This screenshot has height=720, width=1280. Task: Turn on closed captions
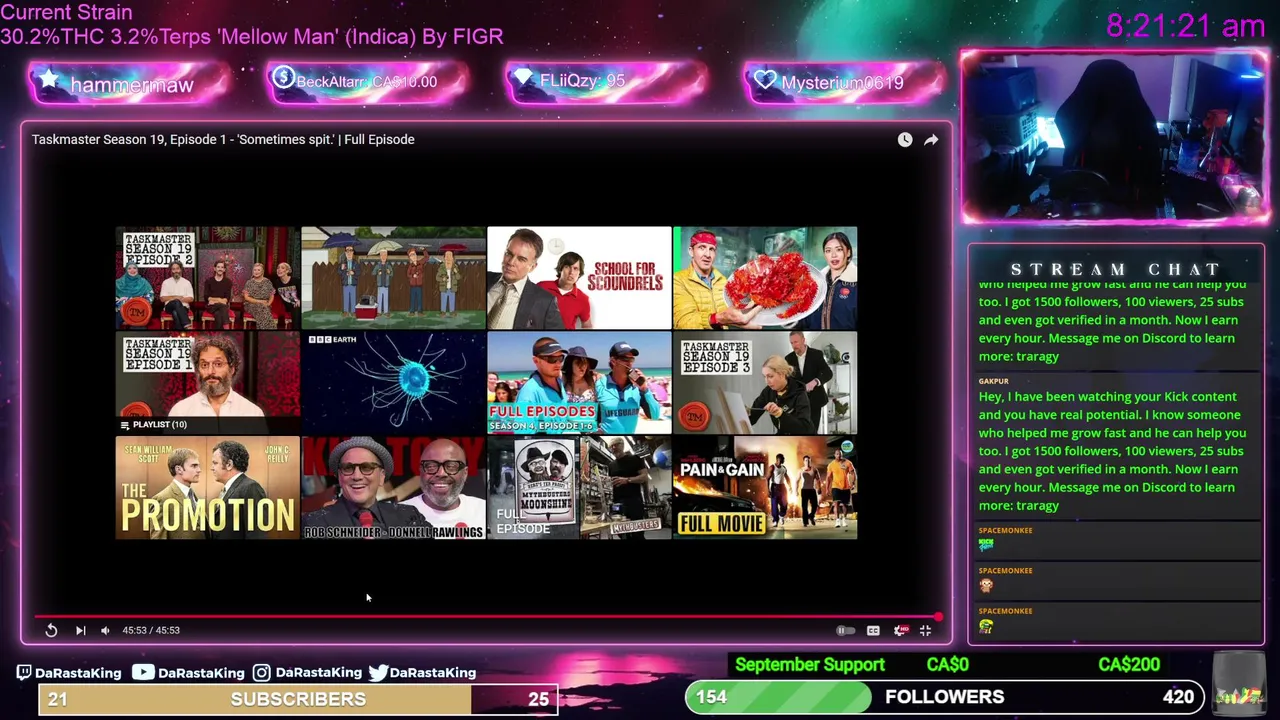coord(873,630)
